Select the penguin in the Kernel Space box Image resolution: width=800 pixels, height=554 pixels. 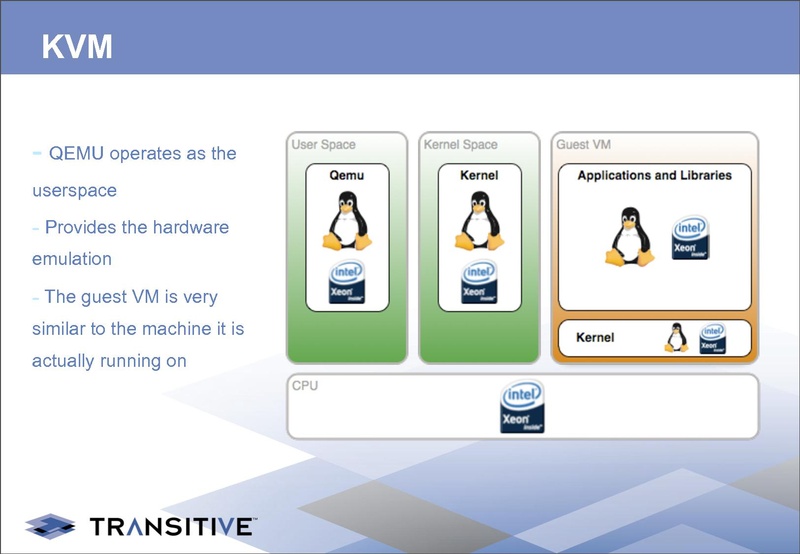click(x=478, y=221)
